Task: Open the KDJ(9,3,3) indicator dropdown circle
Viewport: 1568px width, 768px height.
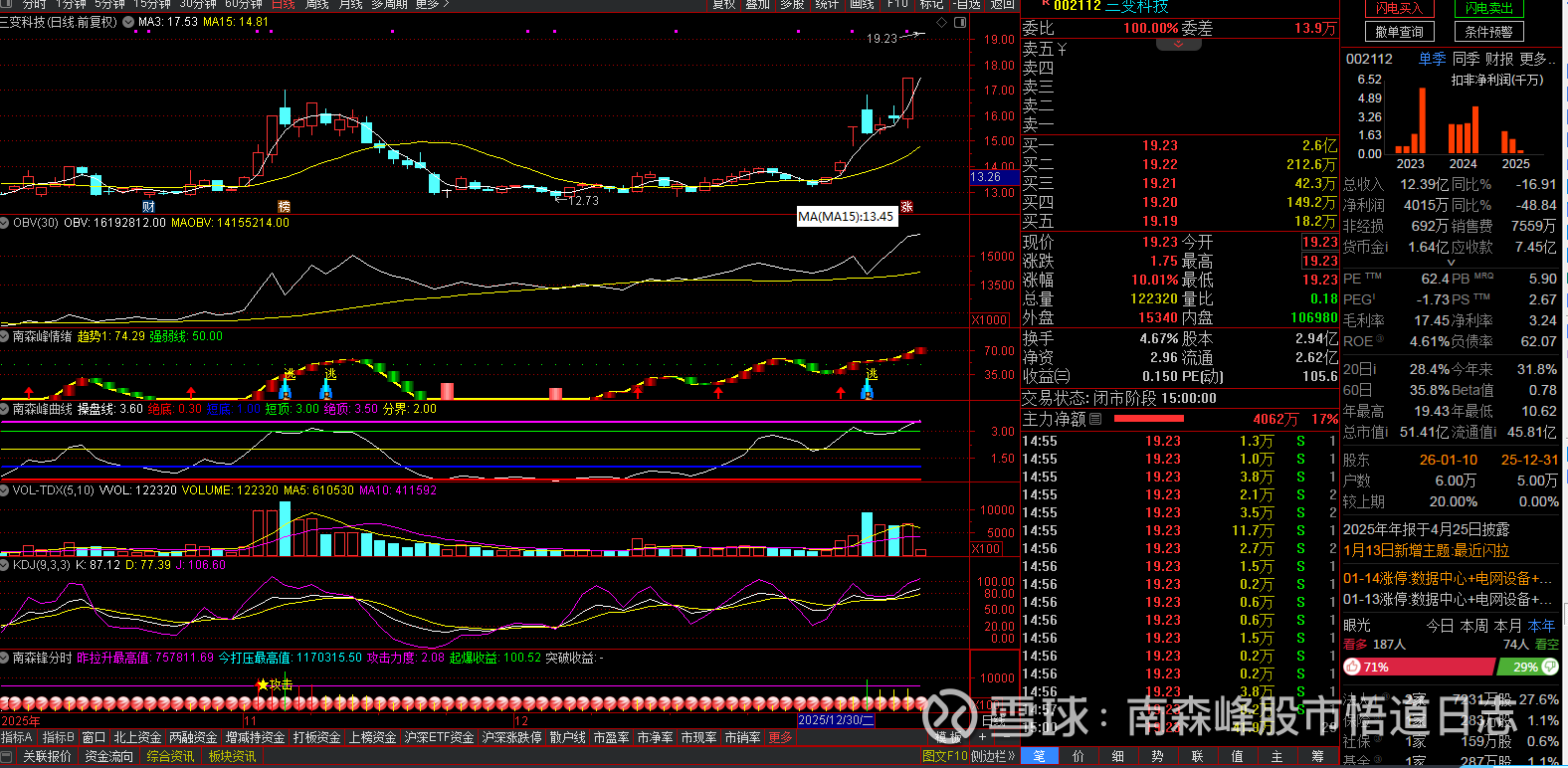Action: pyautogui.click(x=5, y=565)
